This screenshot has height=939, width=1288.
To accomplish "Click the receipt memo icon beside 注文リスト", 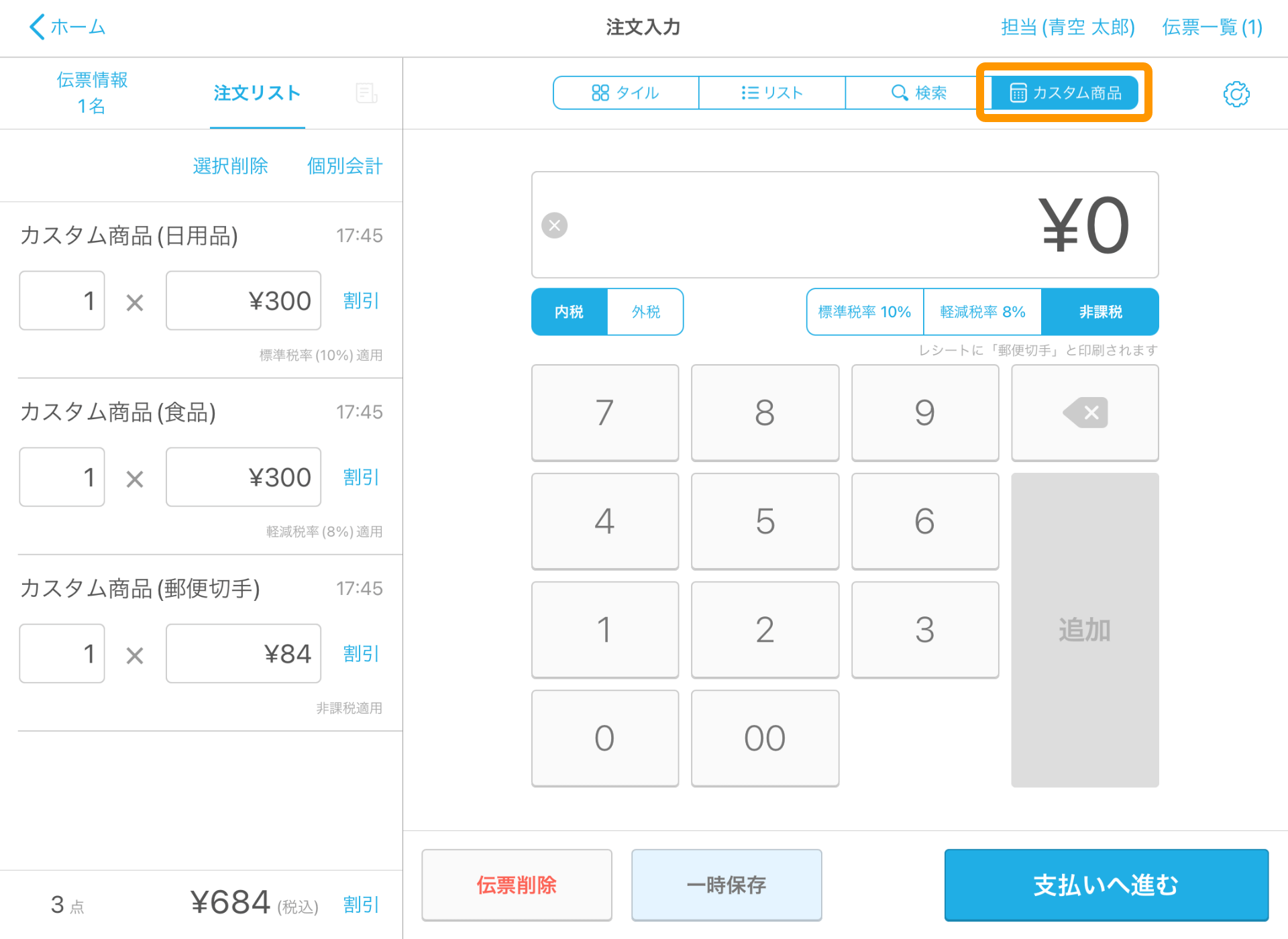I will (366, 93).
